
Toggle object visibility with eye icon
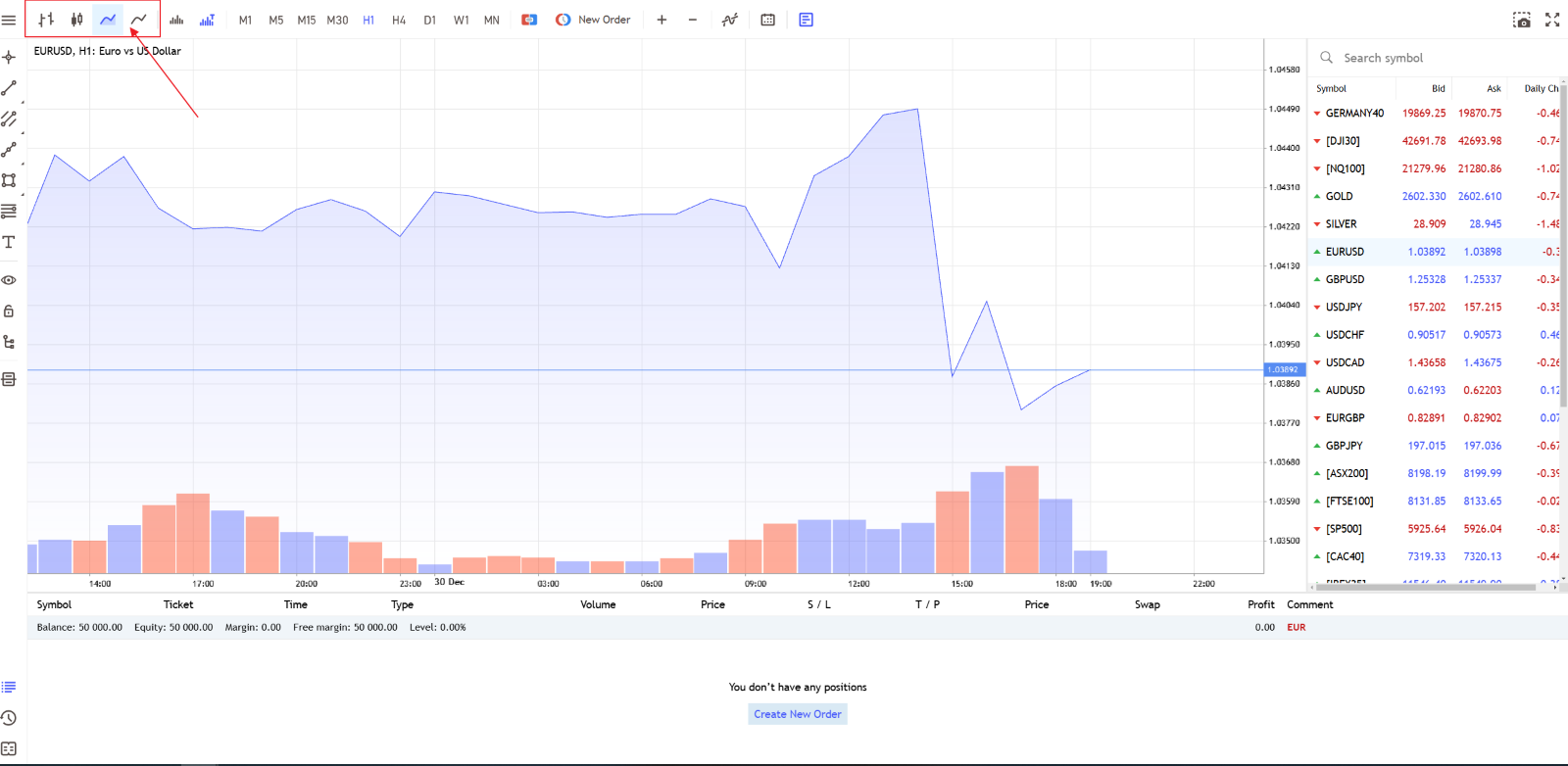coord(9,280)
